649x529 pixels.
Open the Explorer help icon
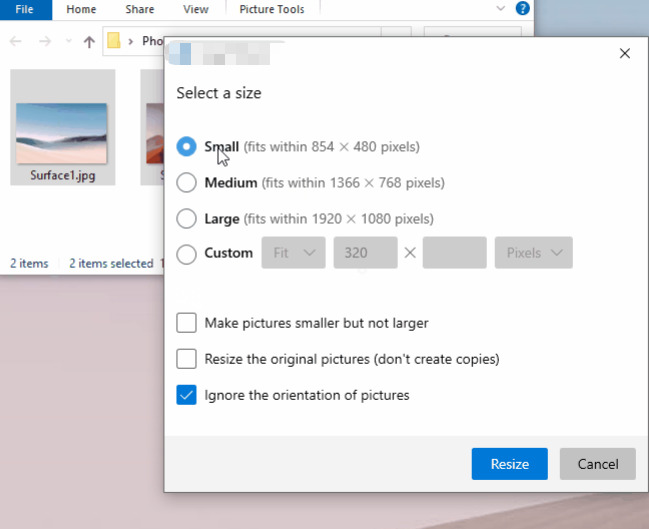[x=522, y=8]
